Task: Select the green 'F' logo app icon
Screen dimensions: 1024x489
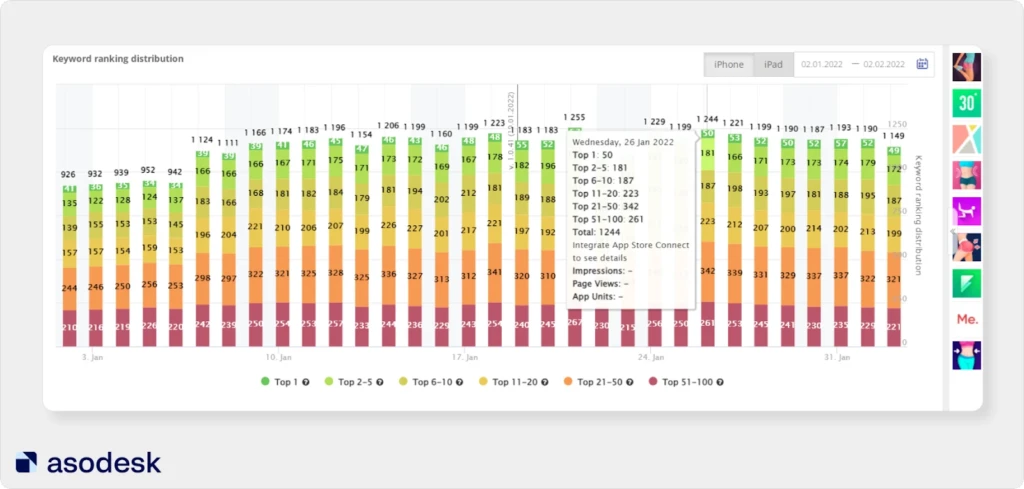Action: [x=967, y=283]
